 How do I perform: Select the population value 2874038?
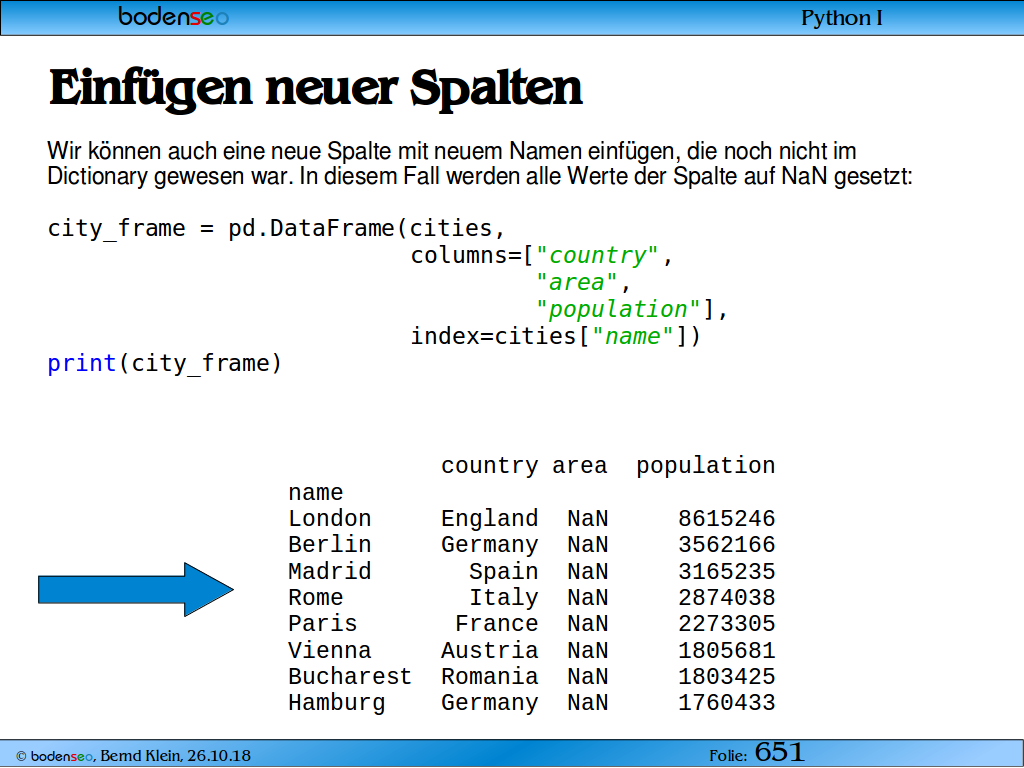click(727, 598)
